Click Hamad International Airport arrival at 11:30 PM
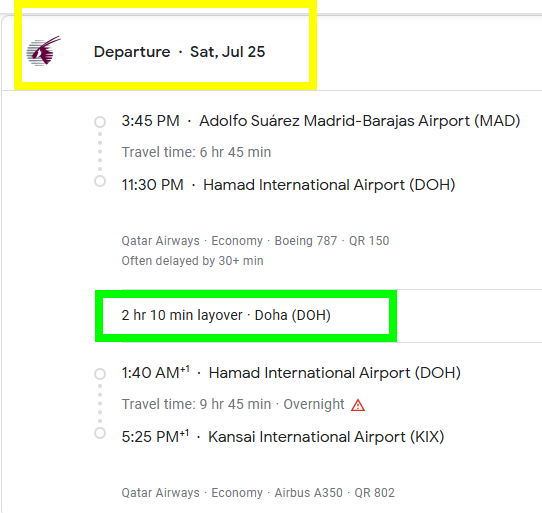The width and height of the screenshot is (542, 513). point(329,185)
